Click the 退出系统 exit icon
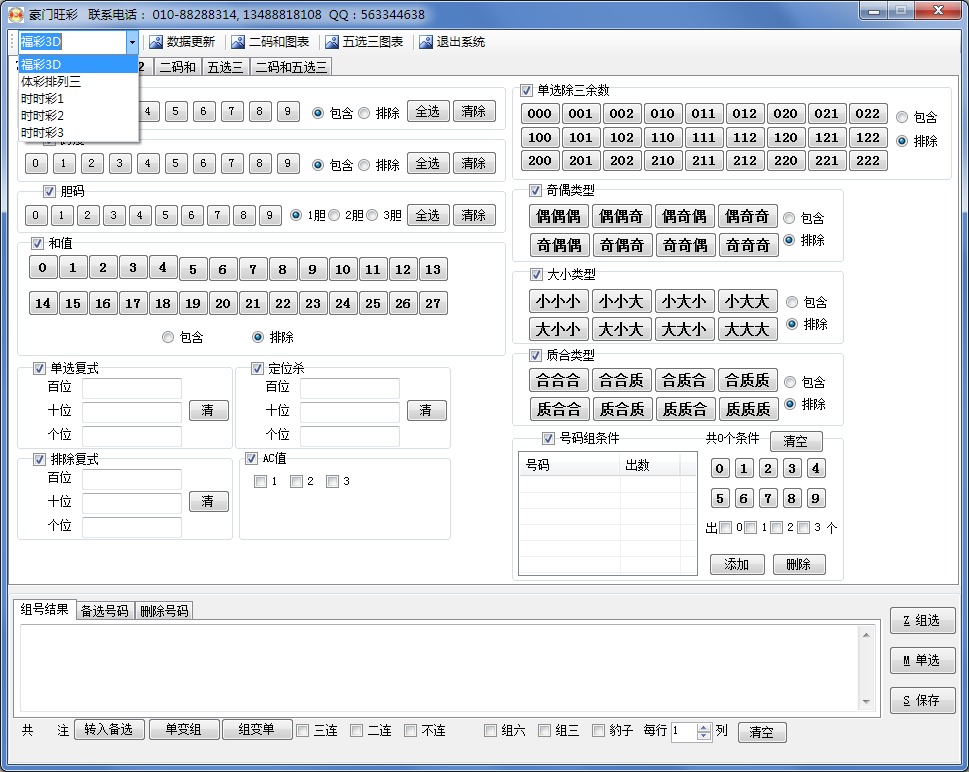 click(x=426, y=42)
